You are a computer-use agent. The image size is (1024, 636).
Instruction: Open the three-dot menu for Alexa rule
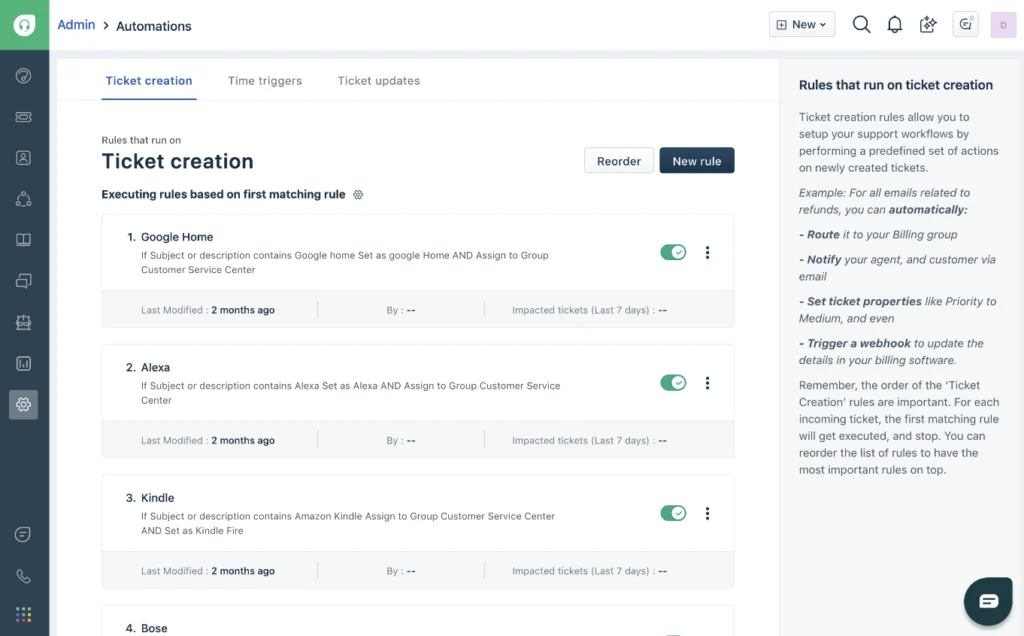[x=707, y=383]
